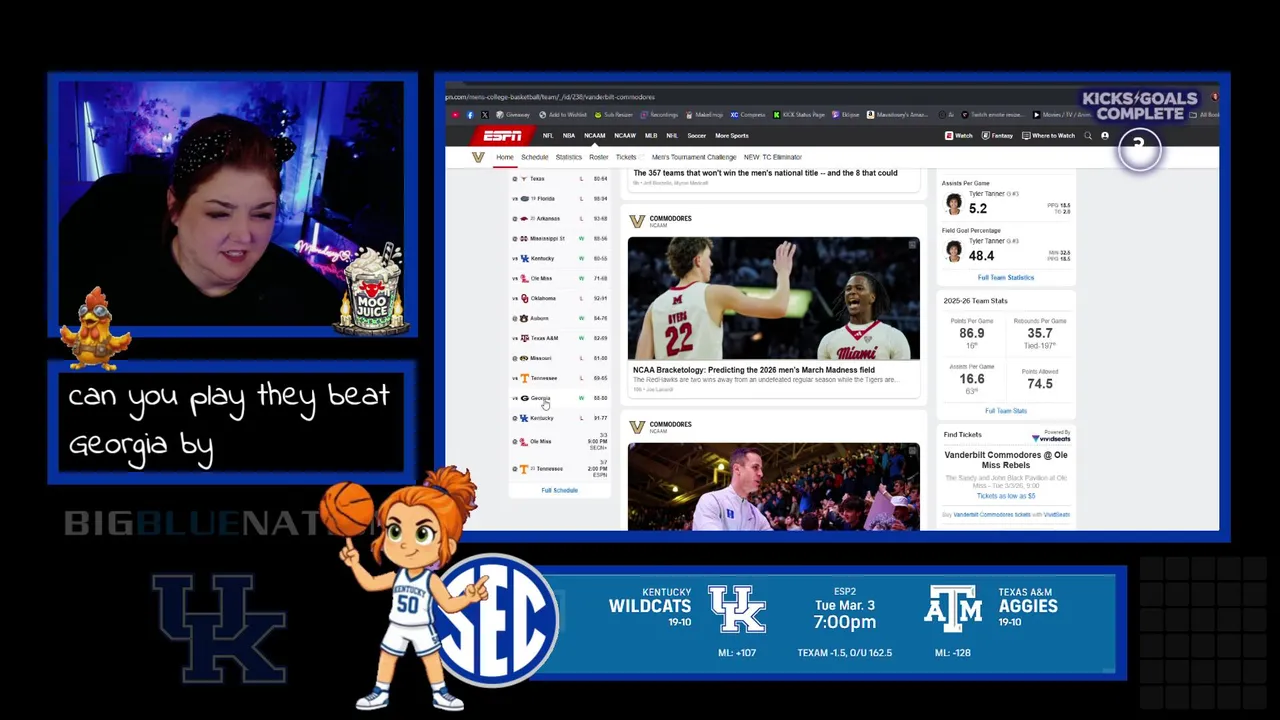The image size is (1280, 720).
Task: Click the Oklahoma logo in the schedule list
Action: point(524,298)
